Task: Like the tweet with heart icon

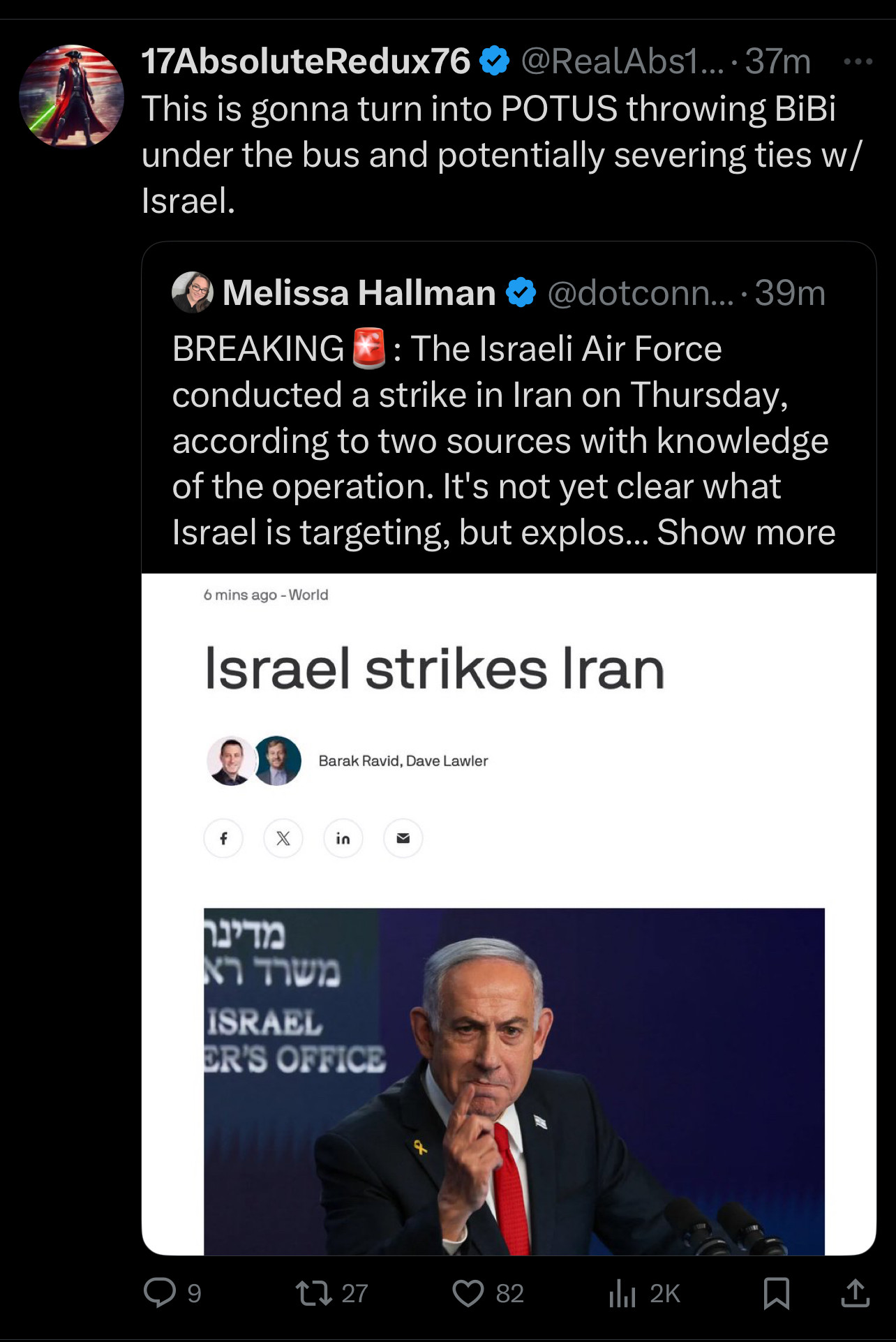Action: coord(468,1292)
